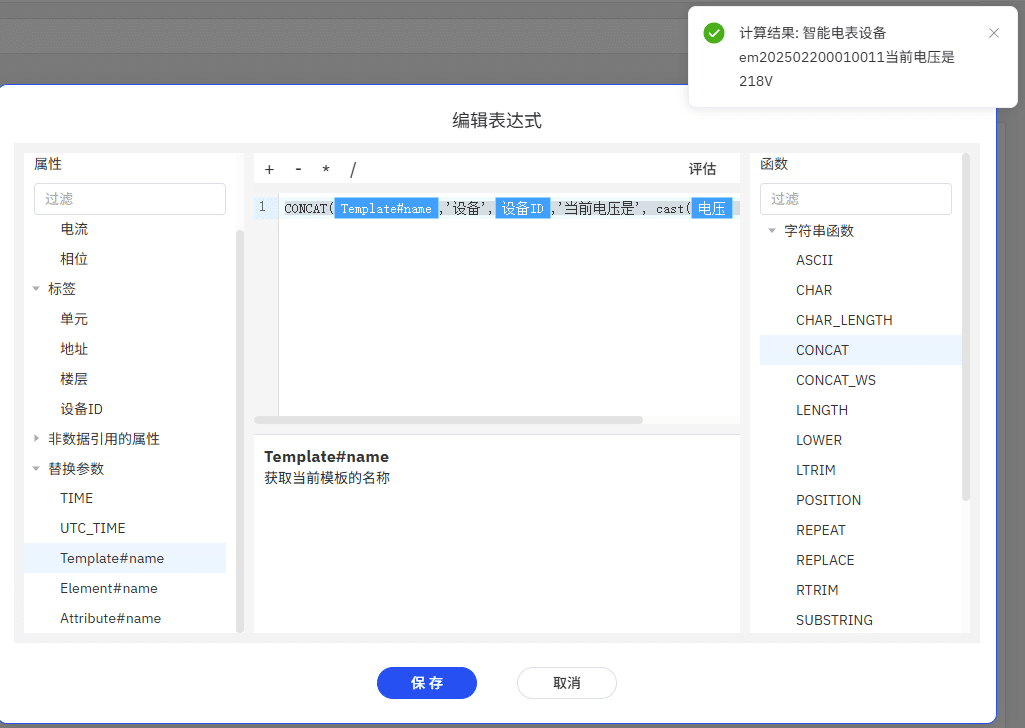Click the division operator icon

pyautogui.click(x=352, y=169)
